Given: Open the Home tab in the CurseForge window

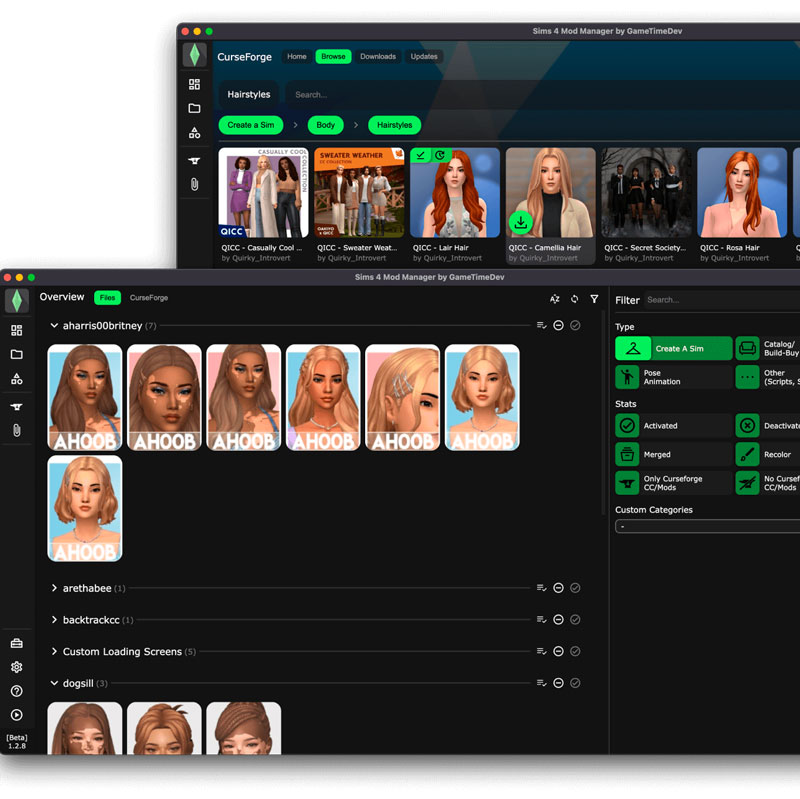Looking at the screenshot, I should pos(296,57).
